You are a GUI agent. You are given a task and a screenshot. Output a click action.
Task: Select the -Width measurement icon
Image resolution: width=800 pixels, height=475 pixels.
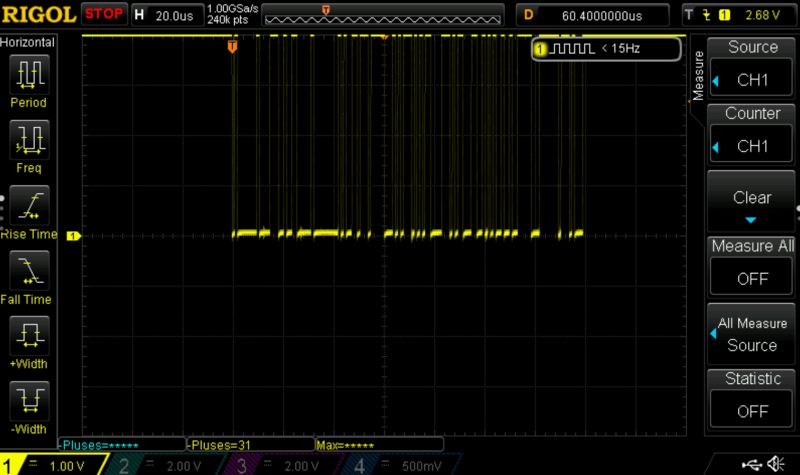coord(30,401)
